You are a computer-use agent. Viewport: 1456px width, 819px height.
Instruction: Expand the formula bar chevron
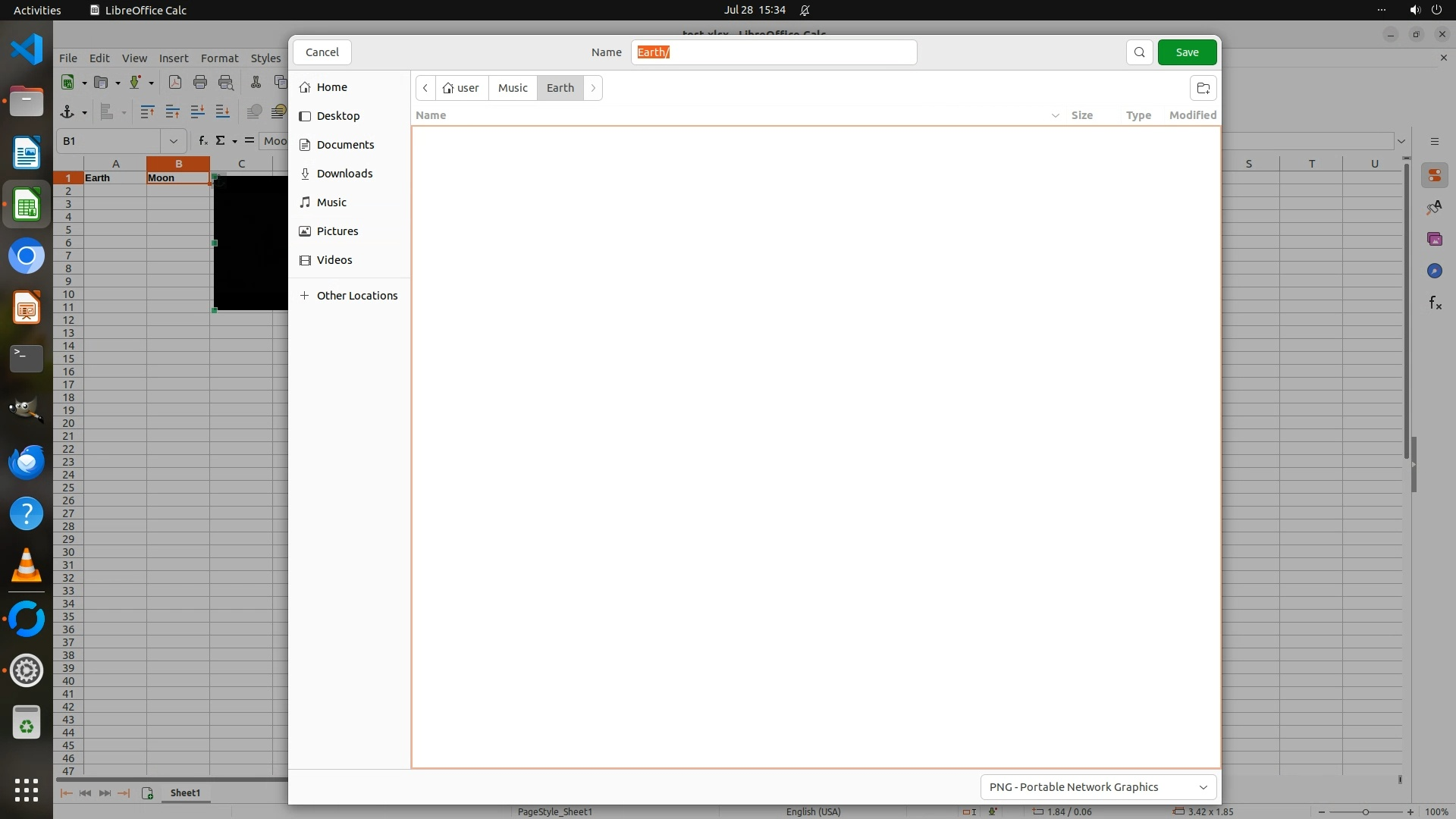1401,141
